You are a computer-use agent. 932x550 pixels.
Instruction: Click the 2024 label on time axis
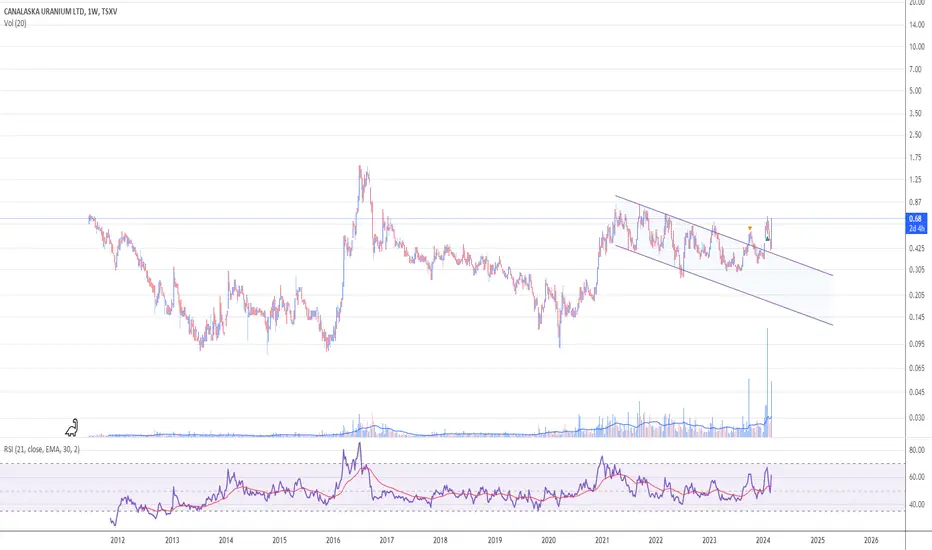coord(763,540)
